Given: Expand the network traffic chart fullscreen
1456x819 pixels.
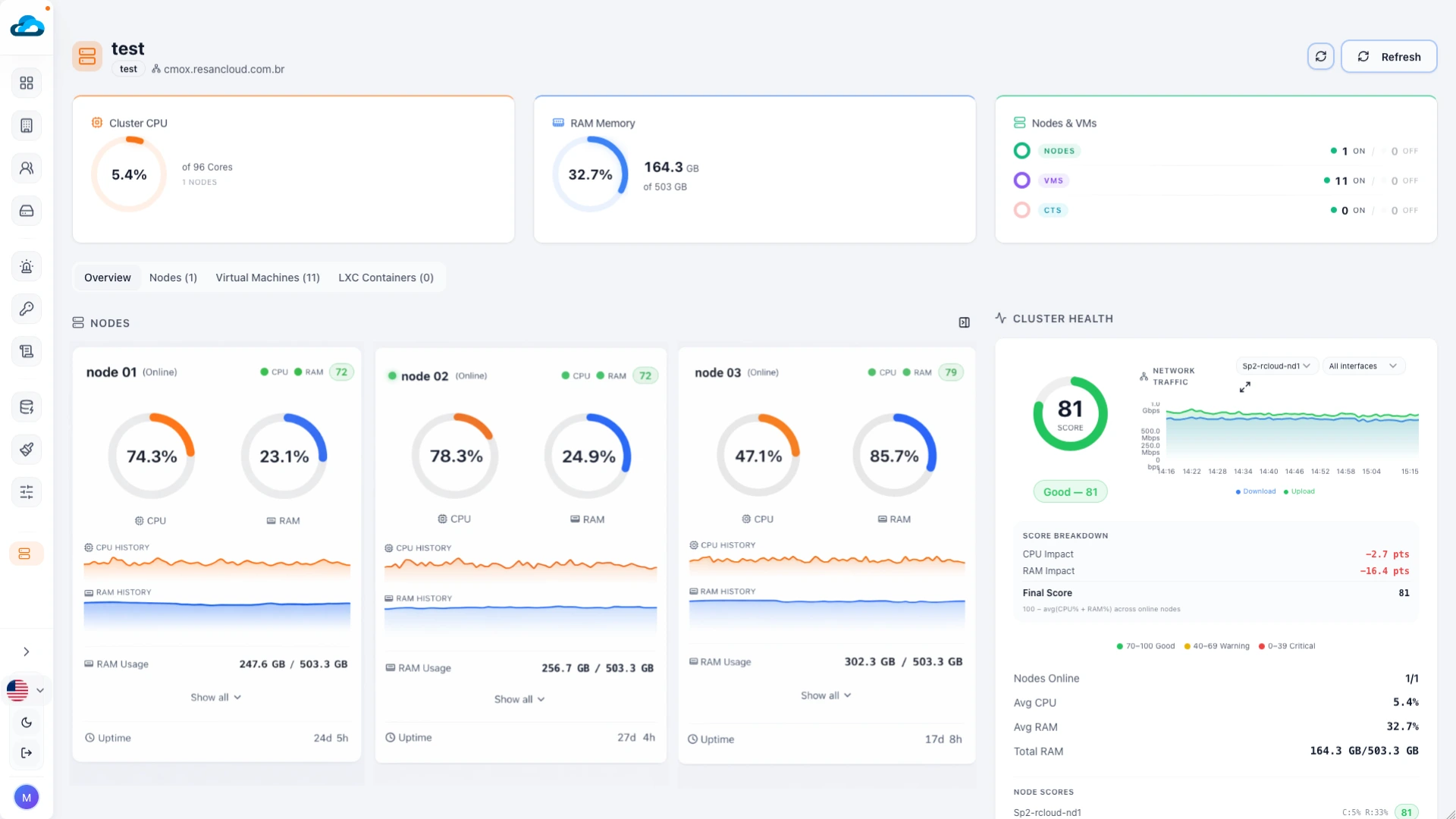Looking at the screenshot, I should [1244, 388].
